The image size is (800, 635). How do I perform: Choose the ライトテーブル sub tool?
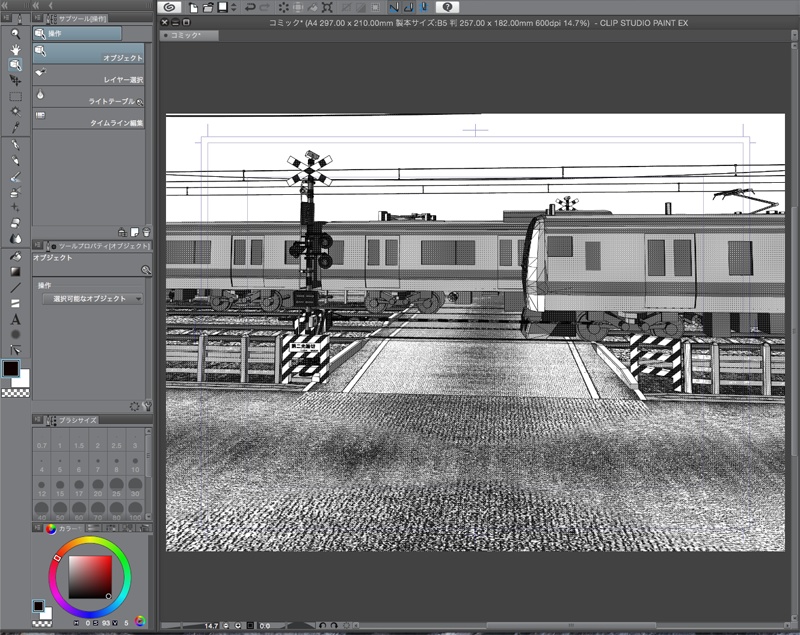[x=89, y=97]
